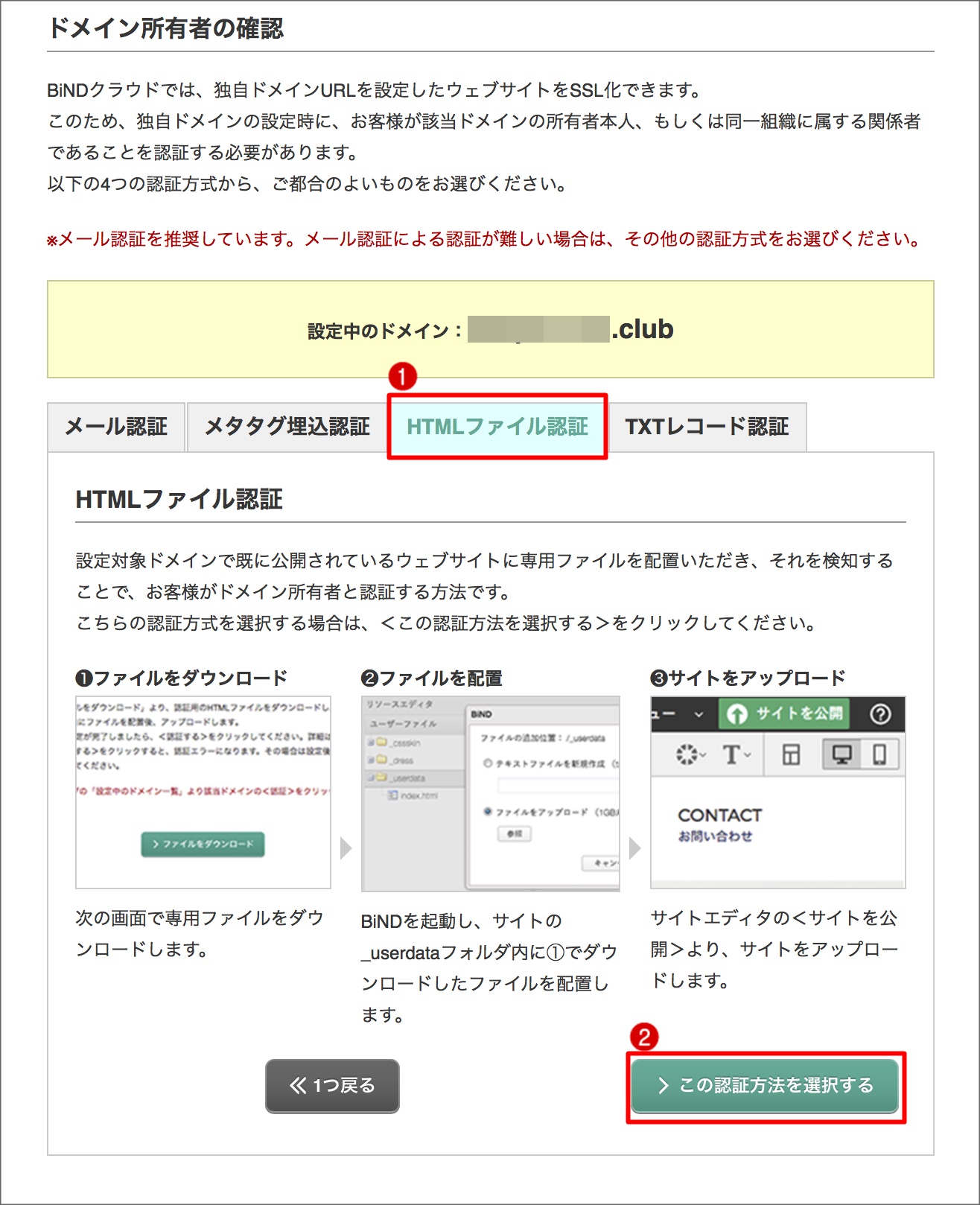This screenshot has height=1205, width=980.
Task: Click the ドメイン所有者の確認 heading
Action: tap(165, 28)
